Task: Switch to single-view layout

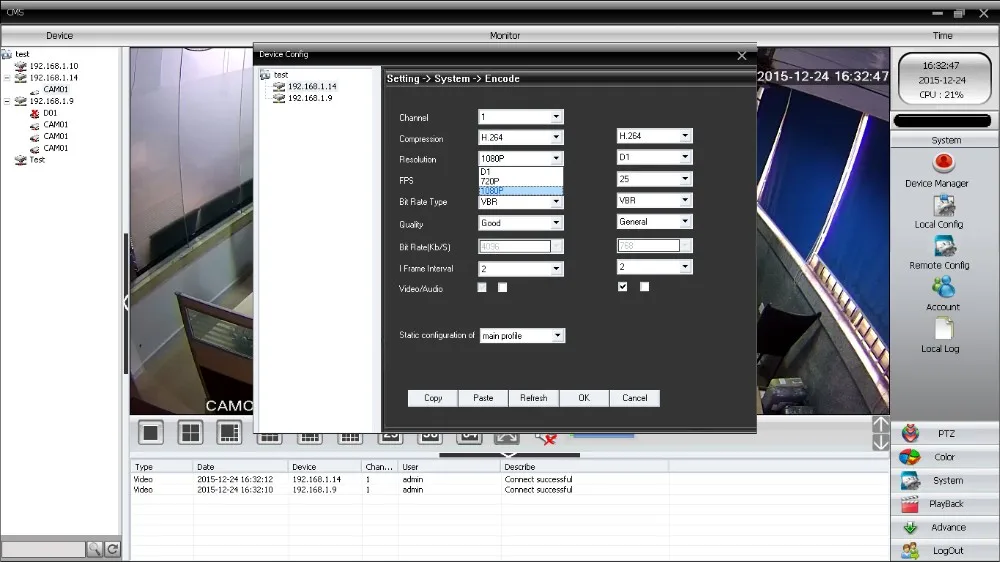Action: click(151, 432)
